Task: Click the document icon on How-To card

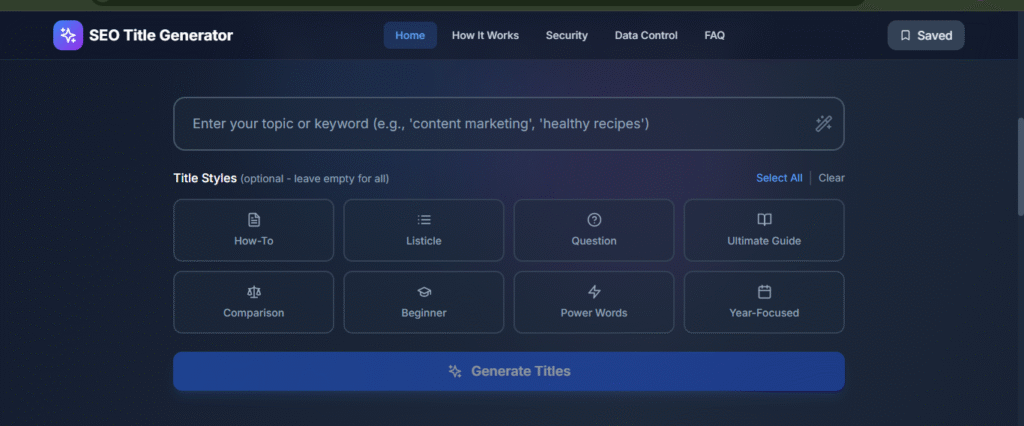Action: tap(254, 220)
